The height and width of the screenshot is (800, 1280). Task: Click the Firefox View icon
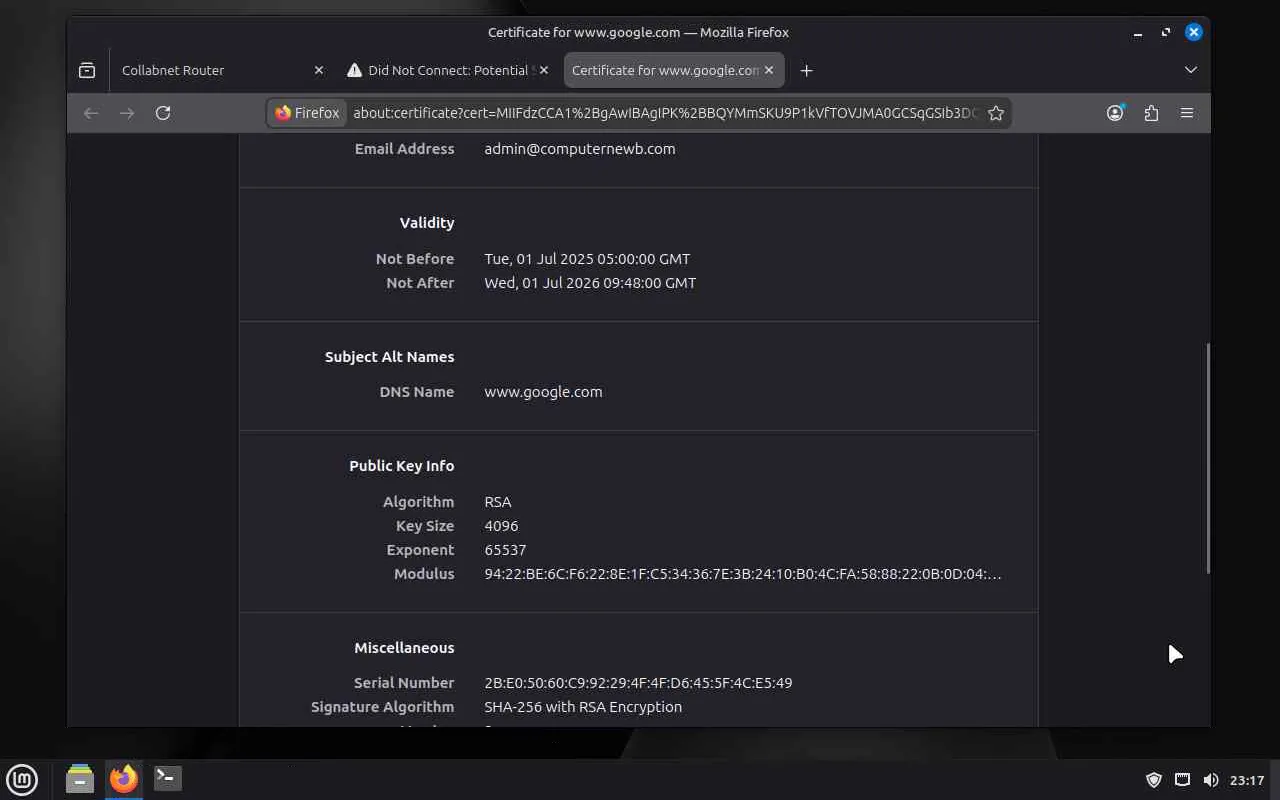87,70
